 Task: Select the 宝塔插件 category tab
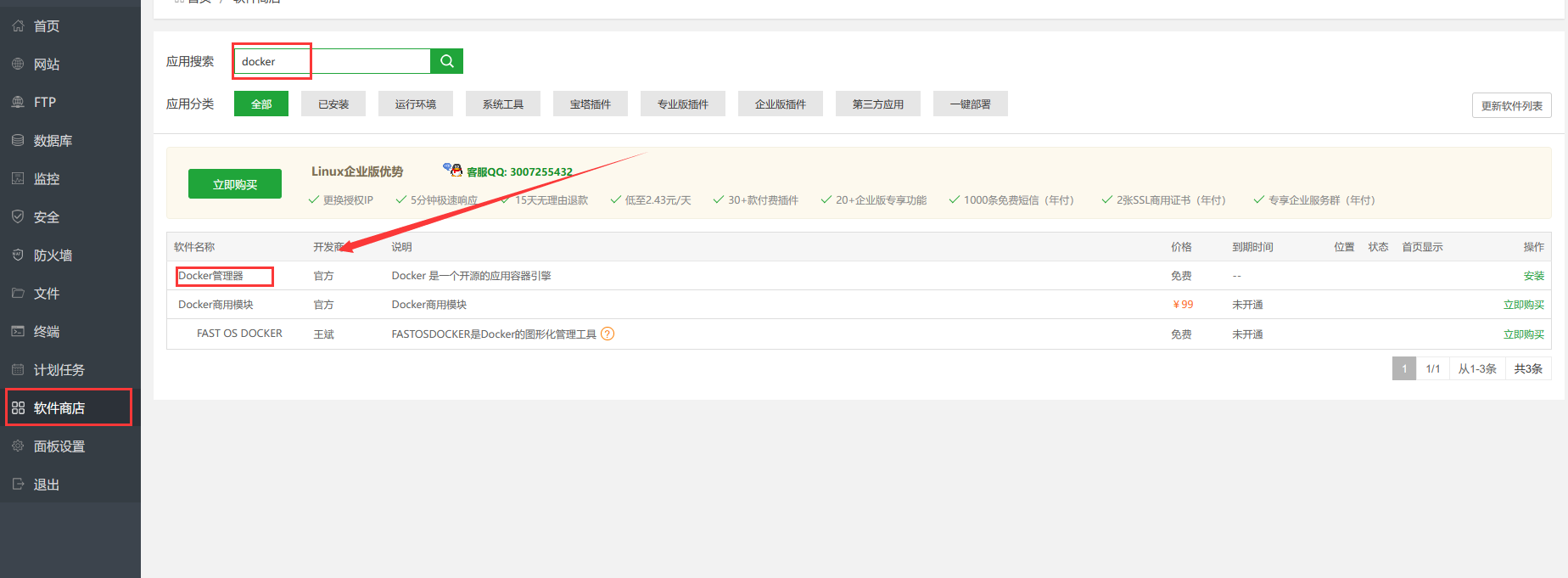[591, 104]
